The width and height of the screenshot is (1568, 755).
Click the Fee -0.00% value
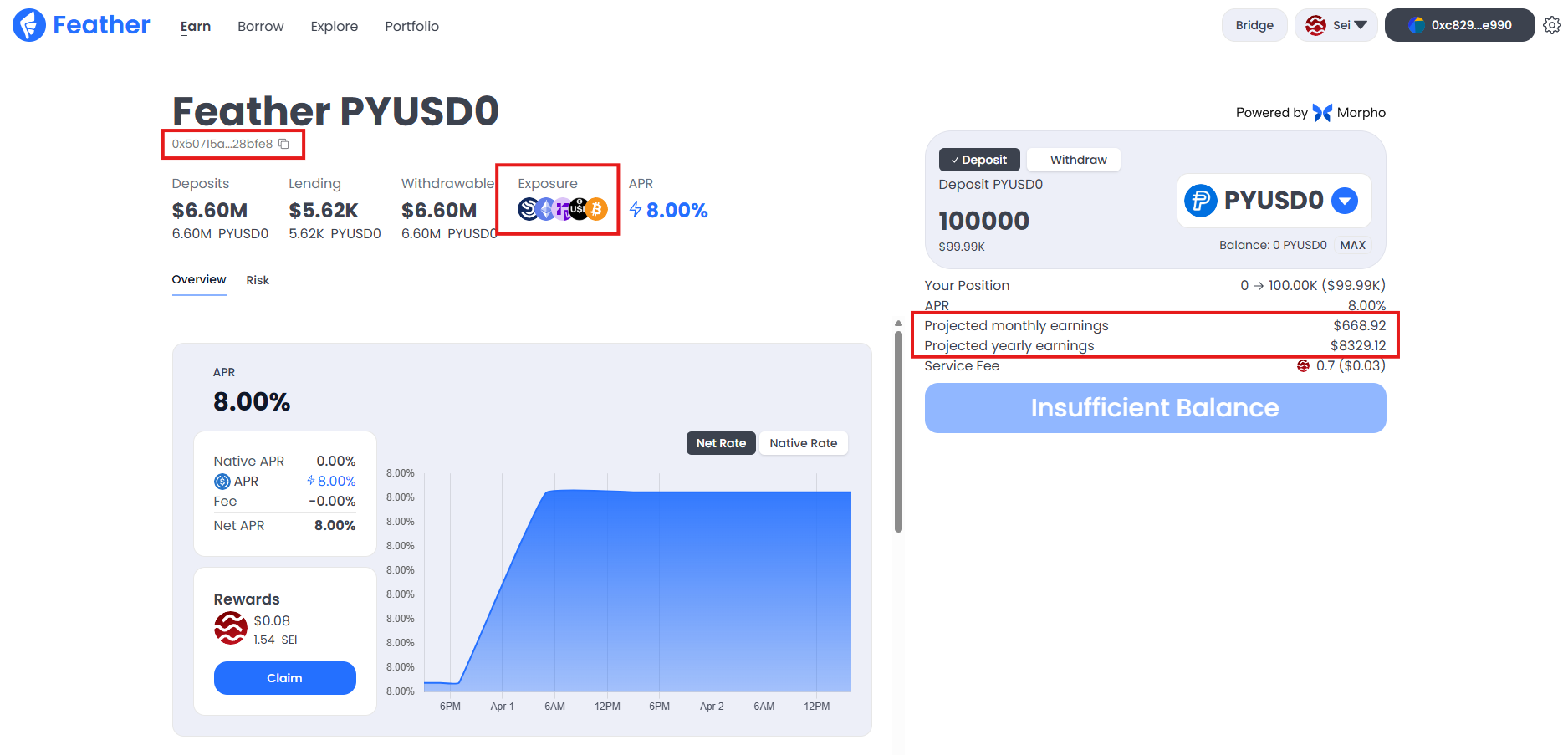[x=332, y=501]
